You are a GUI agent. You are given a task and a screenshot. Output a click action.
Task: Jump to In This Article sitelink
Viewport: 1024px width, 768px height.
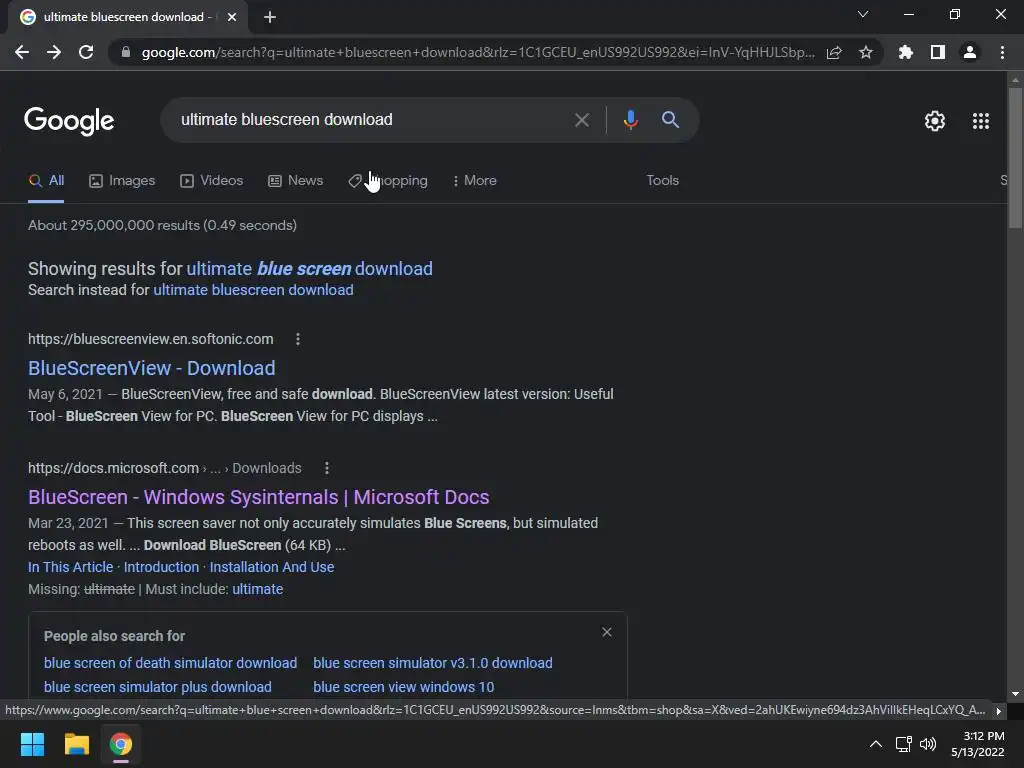[71, 568]
